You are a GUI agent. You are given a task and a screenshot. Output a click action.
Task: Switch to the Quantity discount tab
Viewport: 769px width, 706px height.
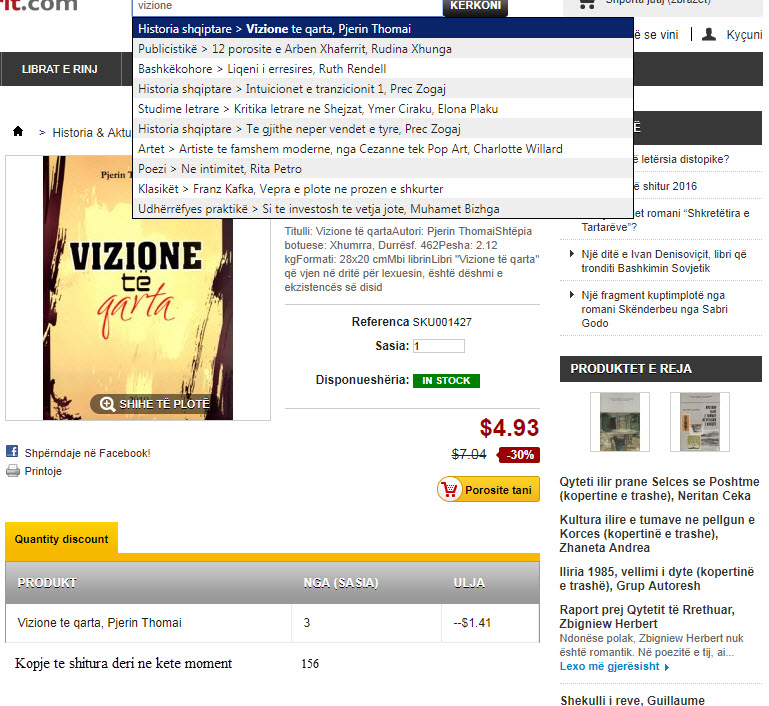(61, 539)
